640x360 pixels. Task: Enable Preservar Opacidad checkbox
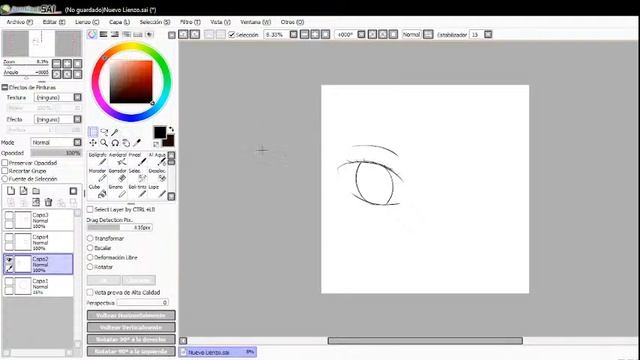coord(5,162)
